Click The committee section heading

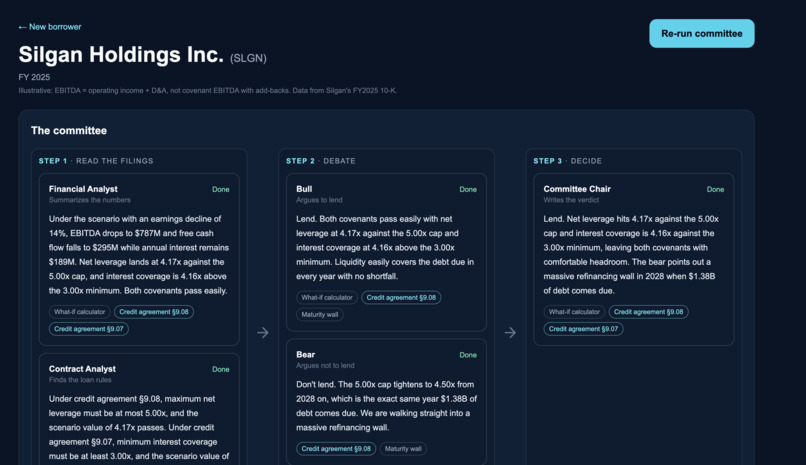[69, 131]
